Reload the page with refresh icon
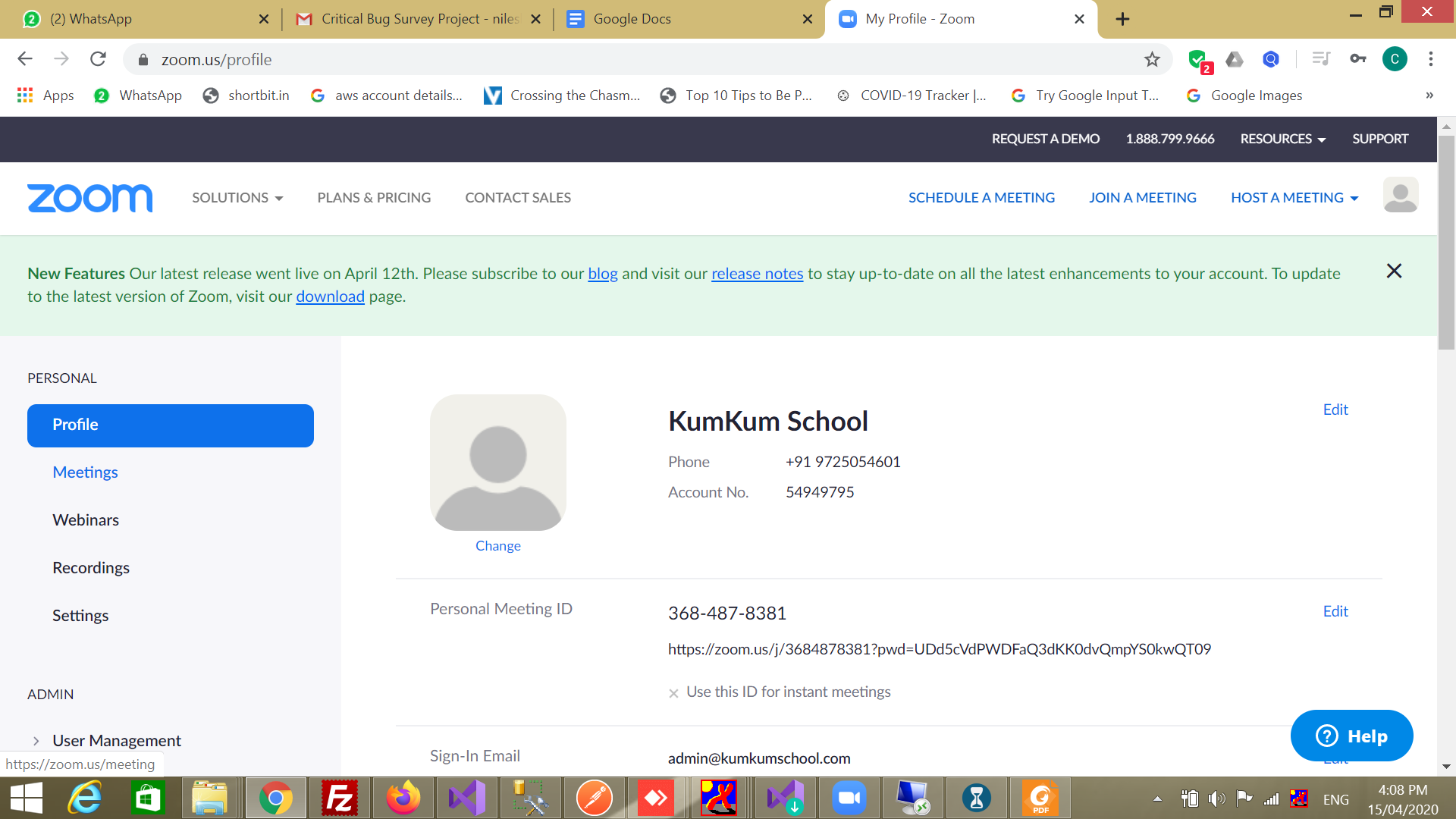Screen dimensions: 1456x819 [x=98, y=59]
